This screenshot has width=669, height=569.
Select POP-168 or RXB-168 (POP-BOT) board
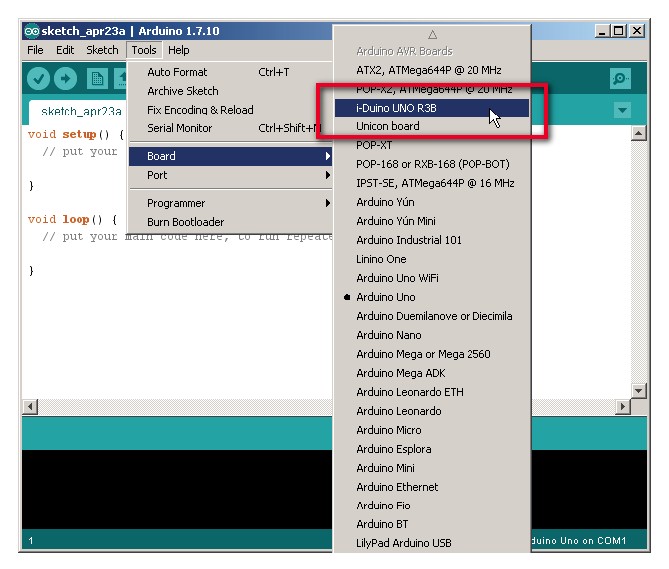(x=432, y=164)
